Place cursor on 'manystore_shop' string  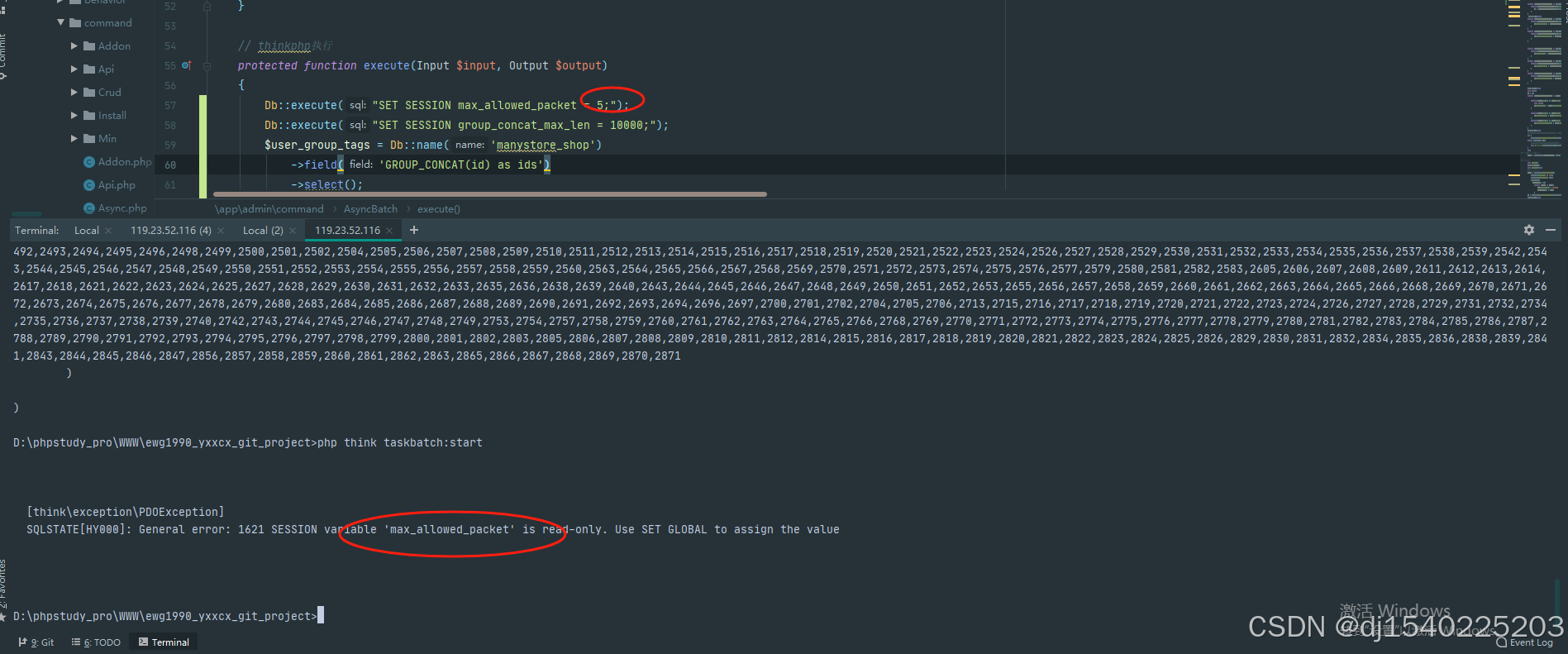coord(542,145)
